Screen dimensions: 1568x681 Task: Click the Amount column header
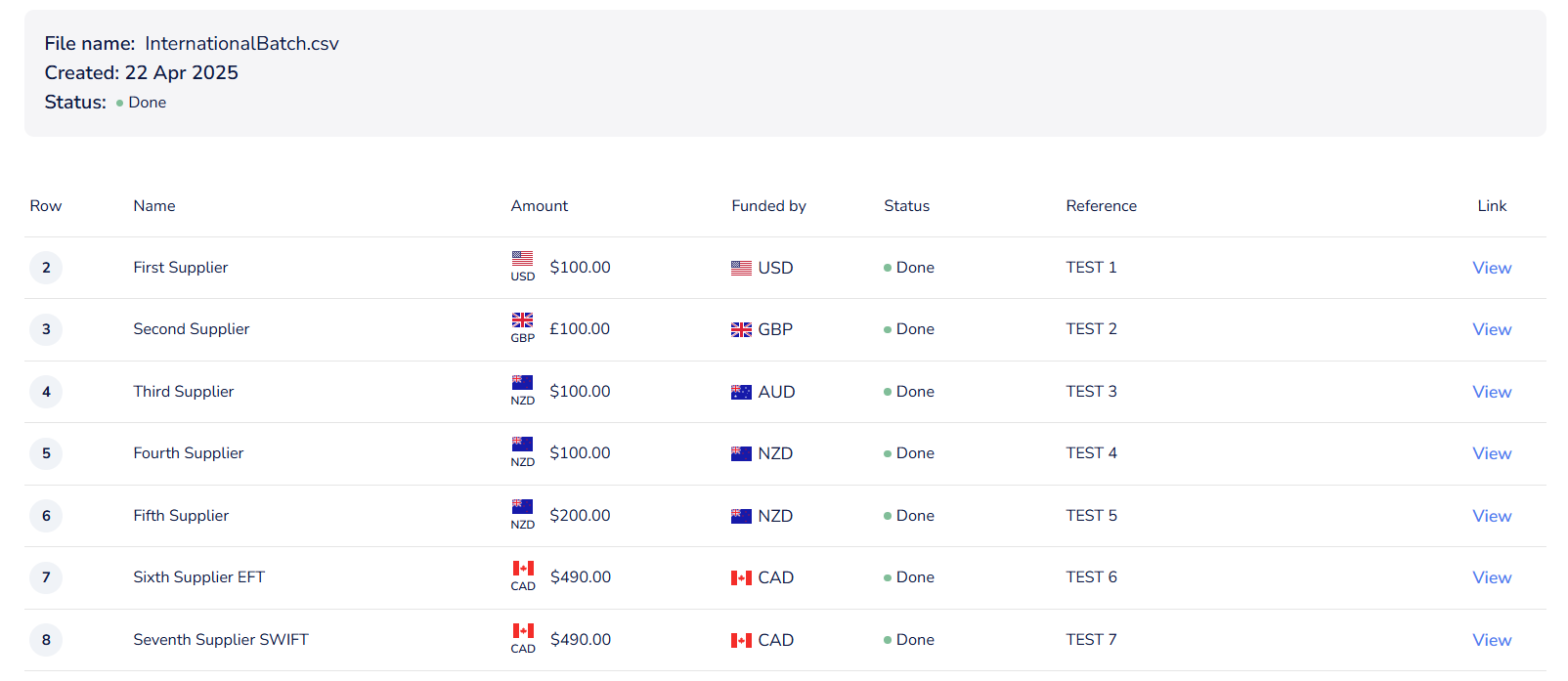(x=539, y=206)
